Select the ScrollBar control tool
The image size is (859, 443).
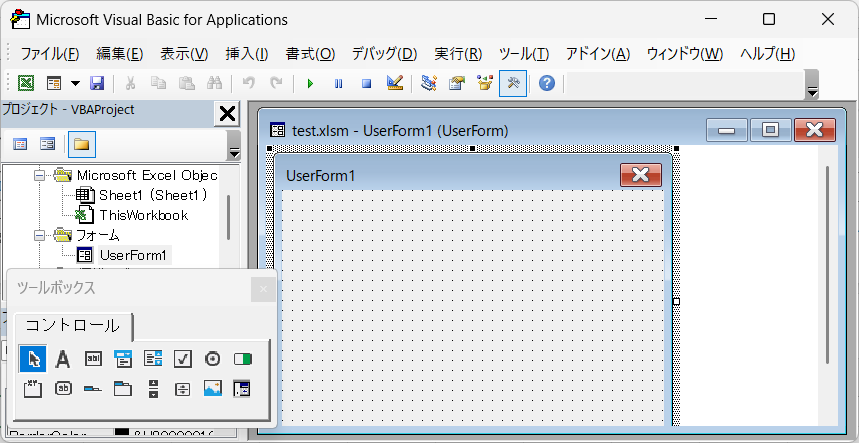(x=153, y=388)
